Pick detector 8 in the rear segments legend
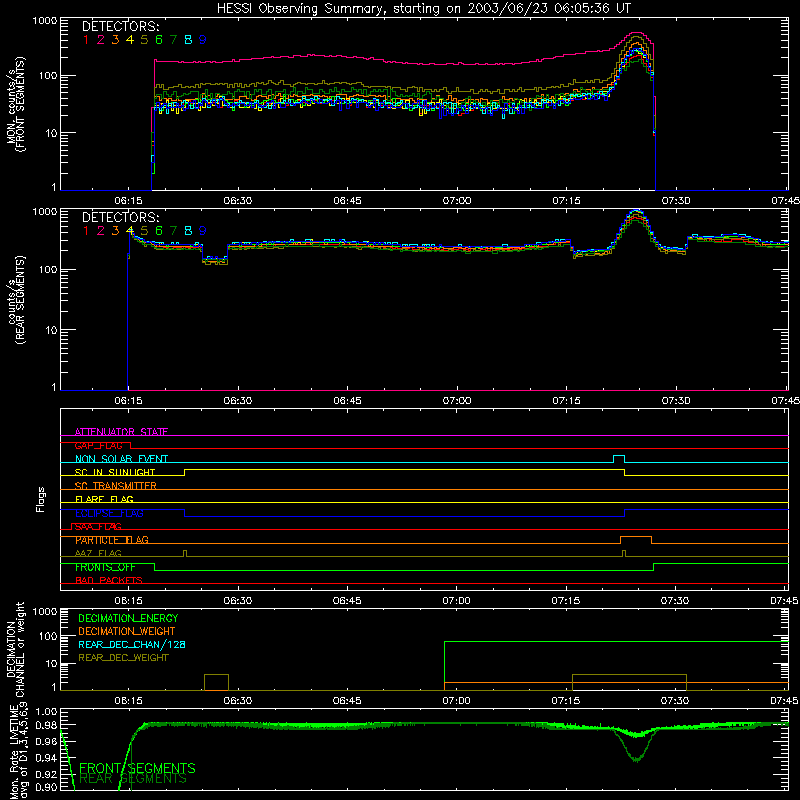This screenshot has height=800, width=800. (188, 231)
